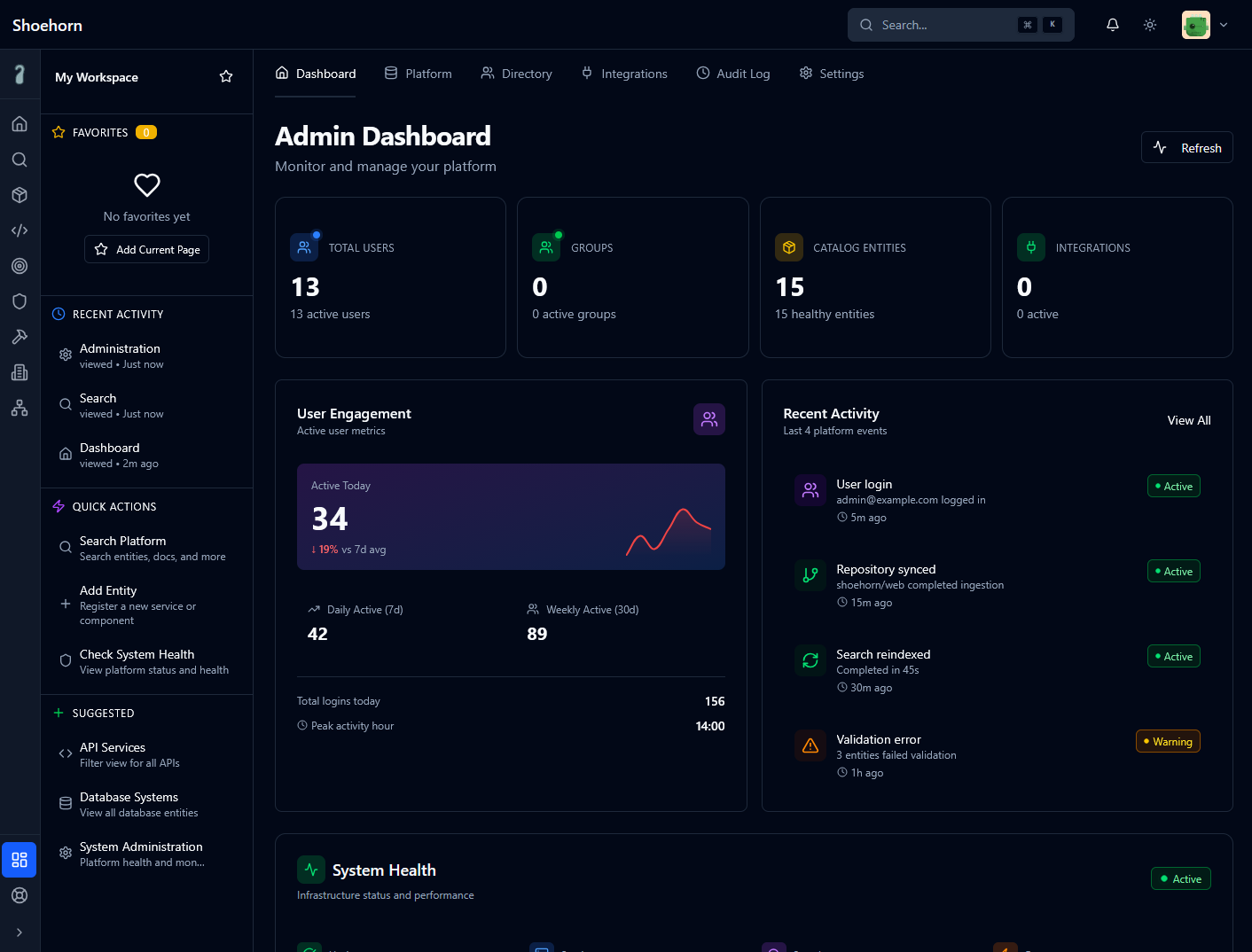Click the Refresh button
The image size is (1252, 952).
click(1186, 148)
